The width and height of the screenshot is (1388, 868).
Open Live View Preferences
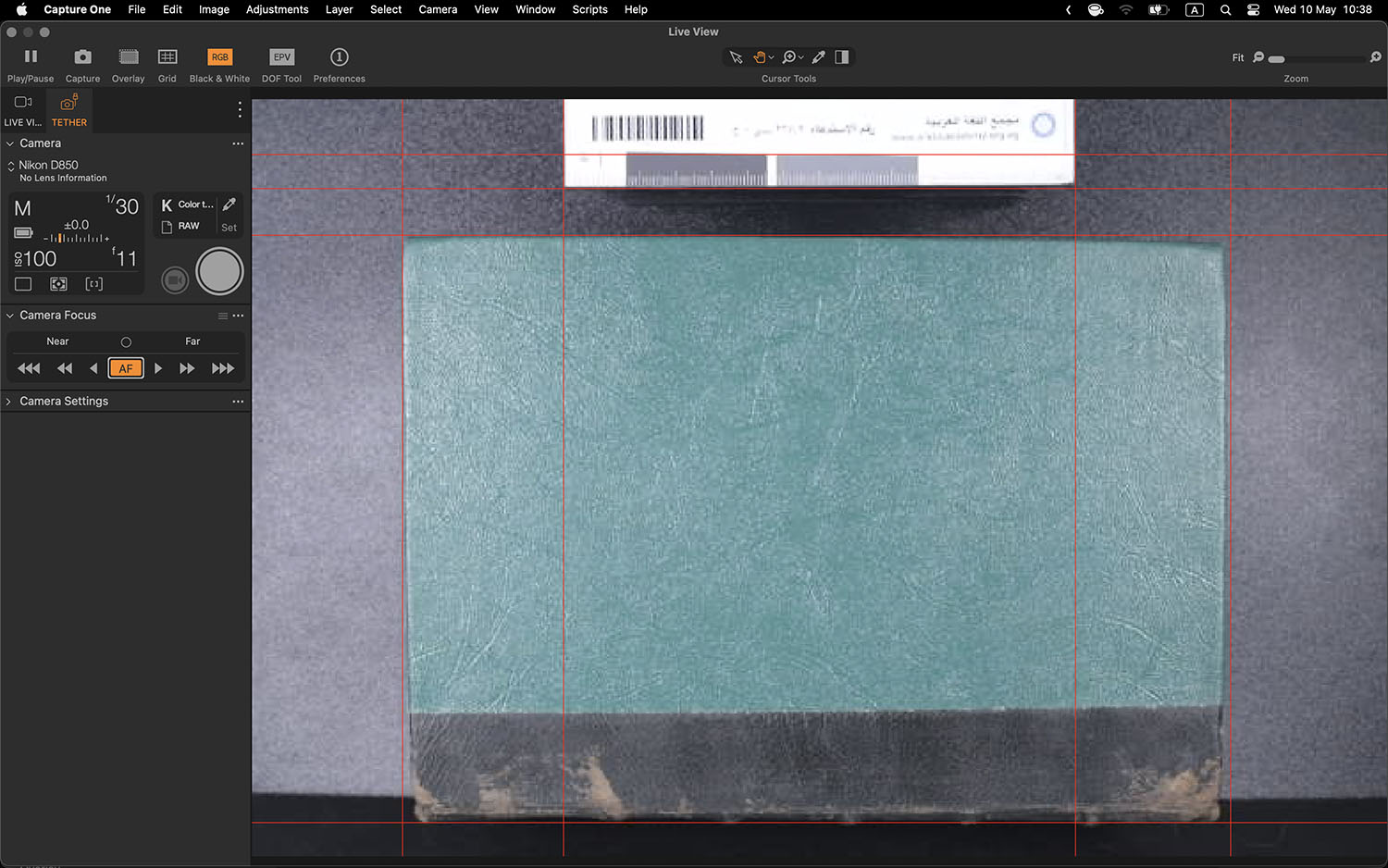click(x=340, y=56)
